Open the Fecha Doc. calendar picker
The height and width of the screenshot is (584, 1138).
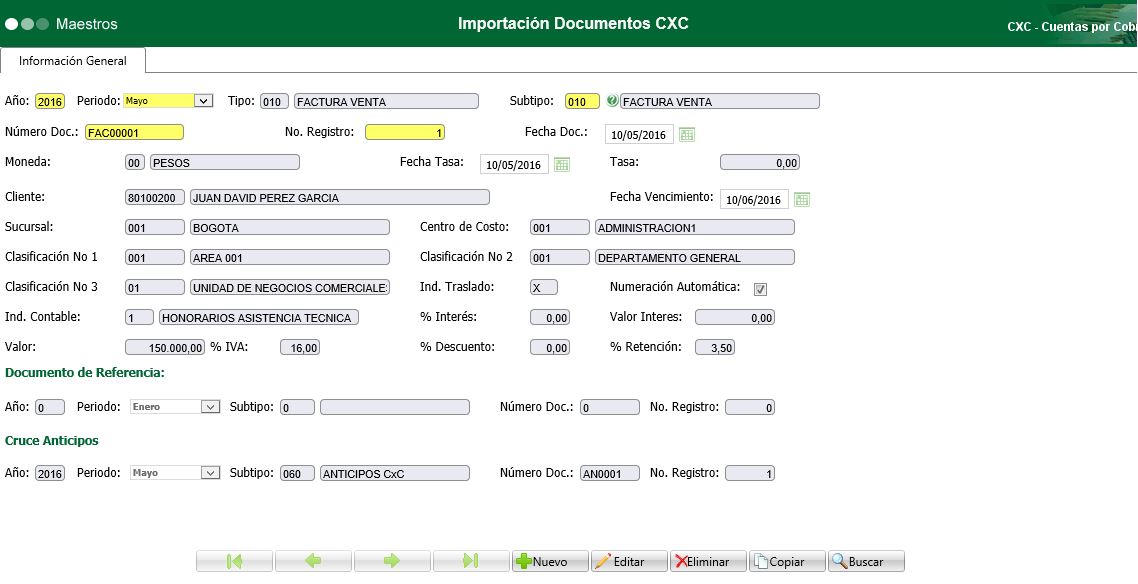pos(687,134)
